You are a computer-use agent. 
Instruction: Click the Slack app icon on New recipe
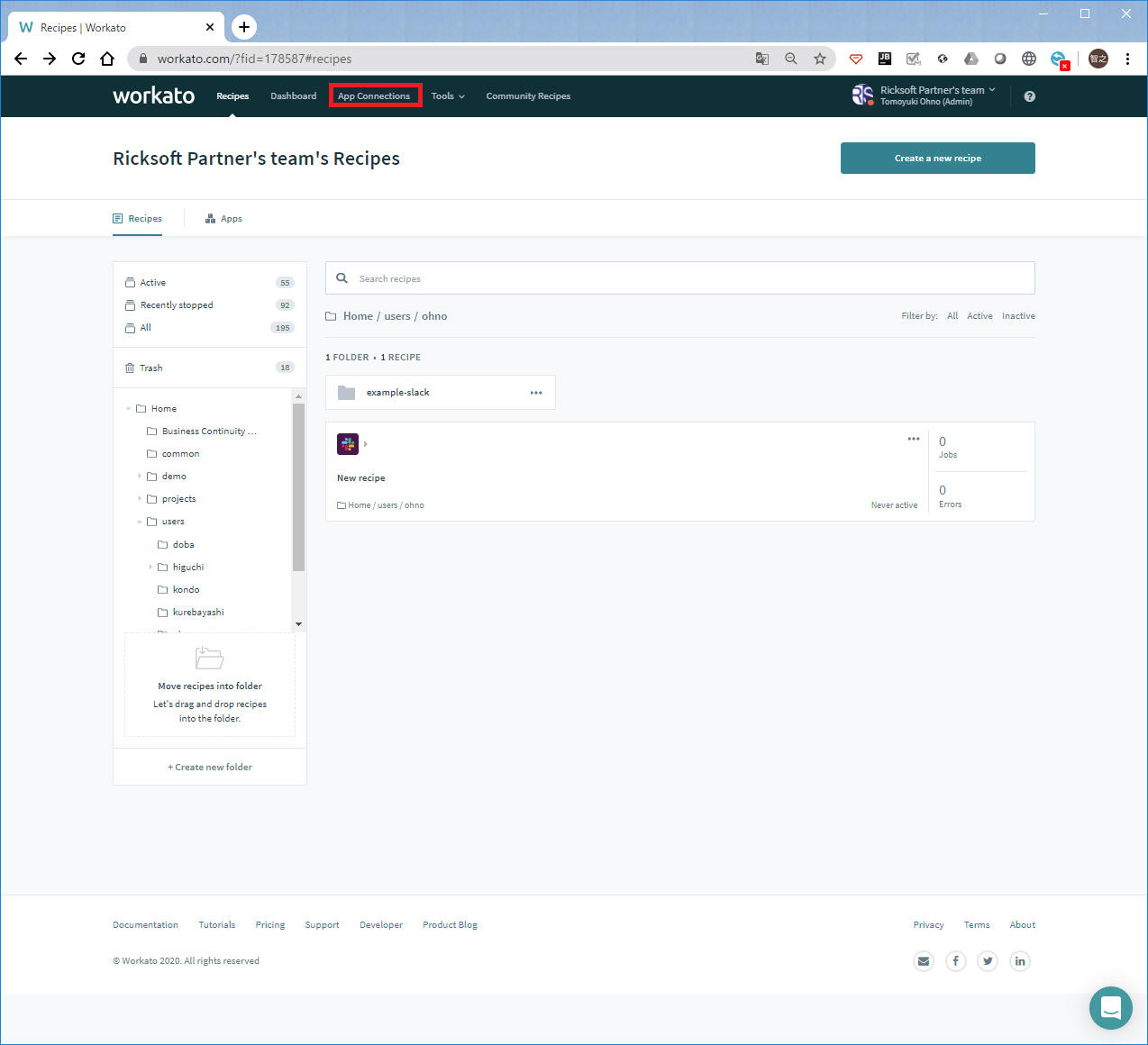click(348, 444)
